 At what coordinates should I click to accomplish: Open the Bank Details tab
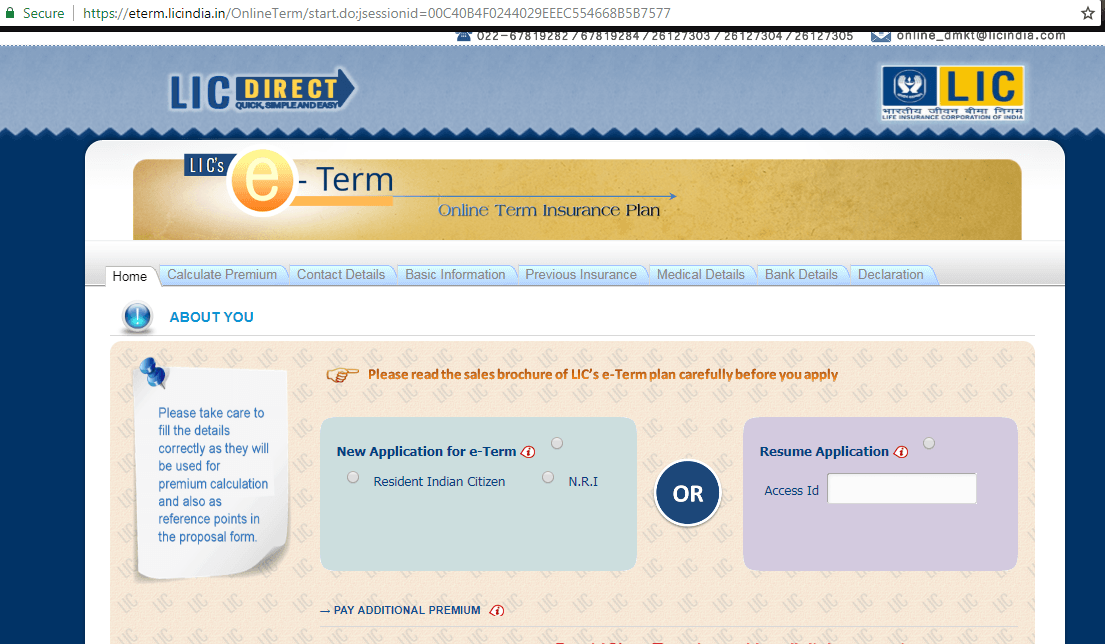[801, 275]
